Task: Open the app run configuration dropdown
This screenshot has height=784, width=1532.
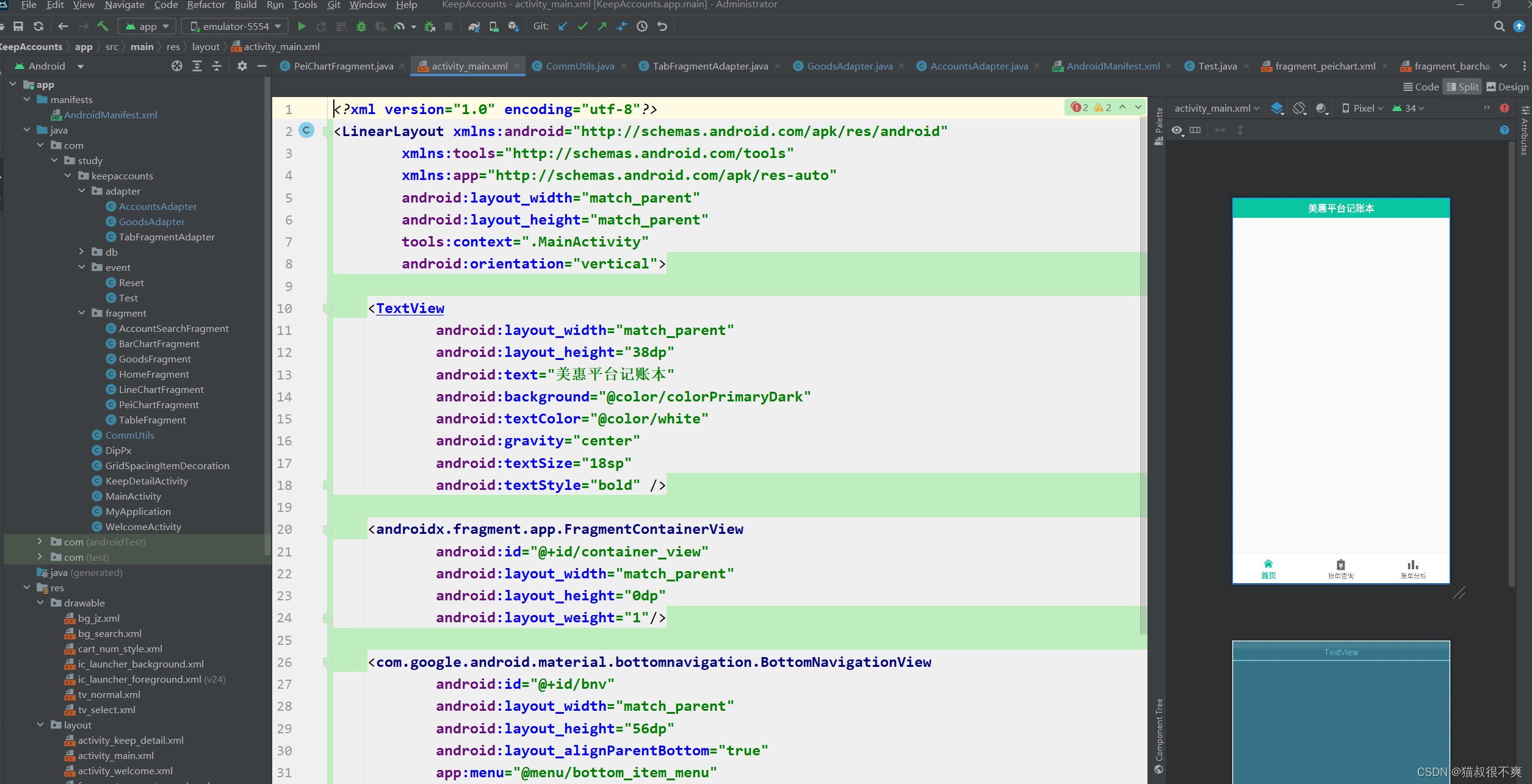Action: click(146, 26)
